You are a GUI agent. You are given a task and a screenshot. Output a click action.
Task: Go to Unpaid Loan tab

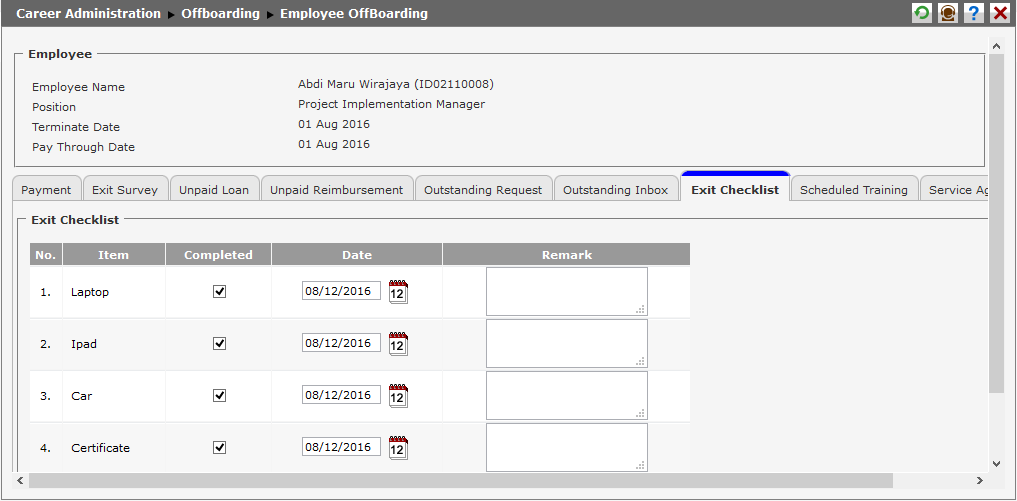coord(214,189)
